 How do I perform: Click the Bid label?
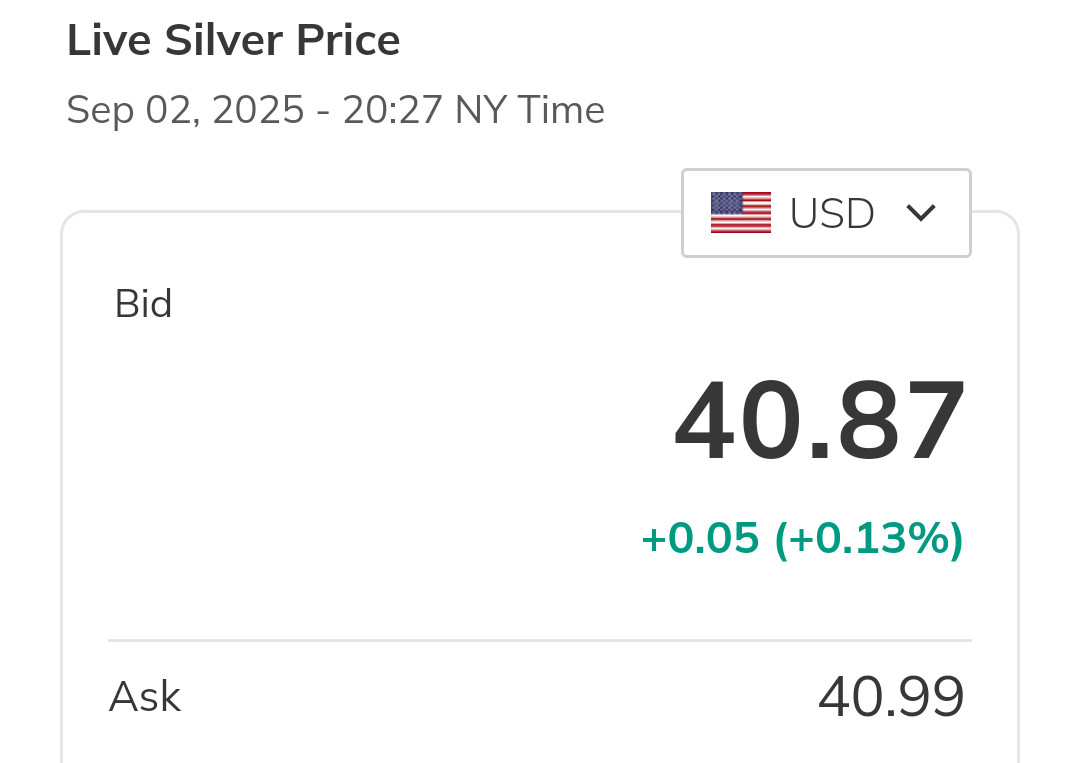[x=143, y=304]
